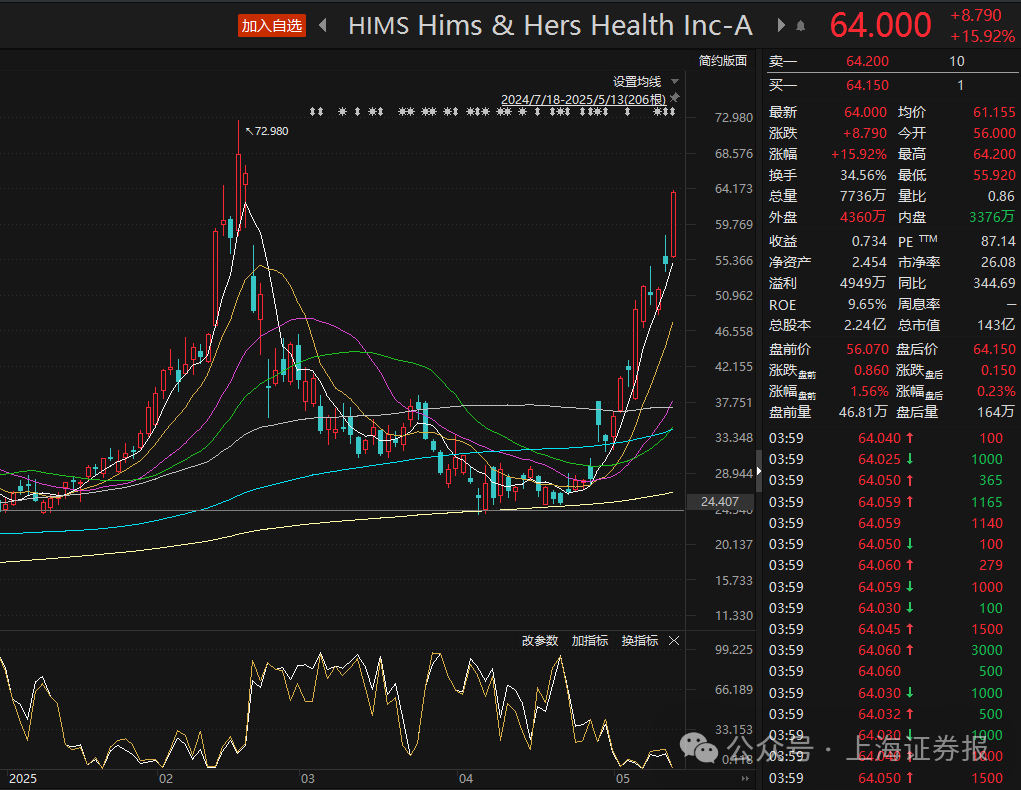1021x790 pixels.
Task: Click the 2024/7/18-2025/5/13 date range link
Action: click(583, 100)
